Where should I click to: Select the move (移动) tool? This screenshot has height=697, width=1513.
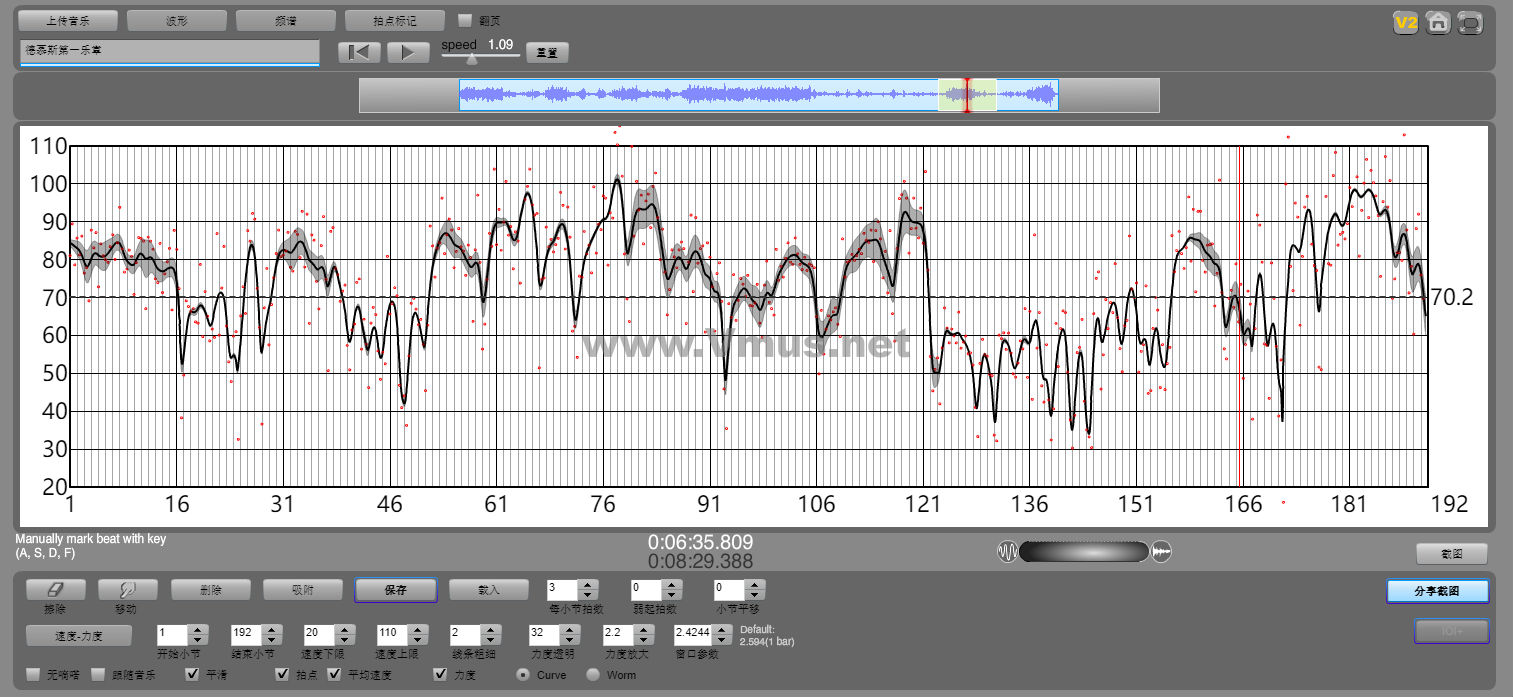[x=126, y=590]
